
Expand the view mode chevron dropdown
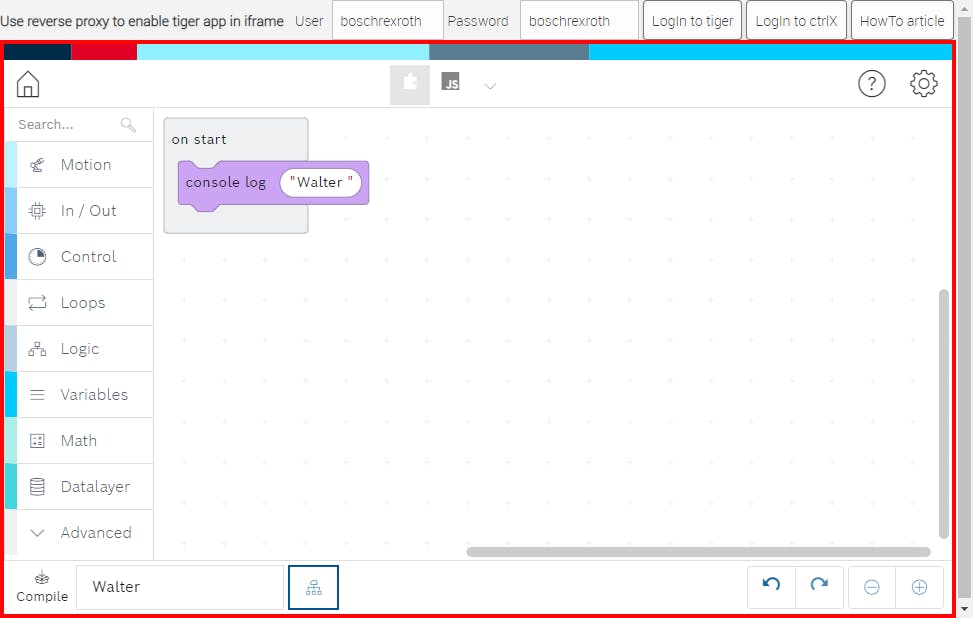pos(490,86)
